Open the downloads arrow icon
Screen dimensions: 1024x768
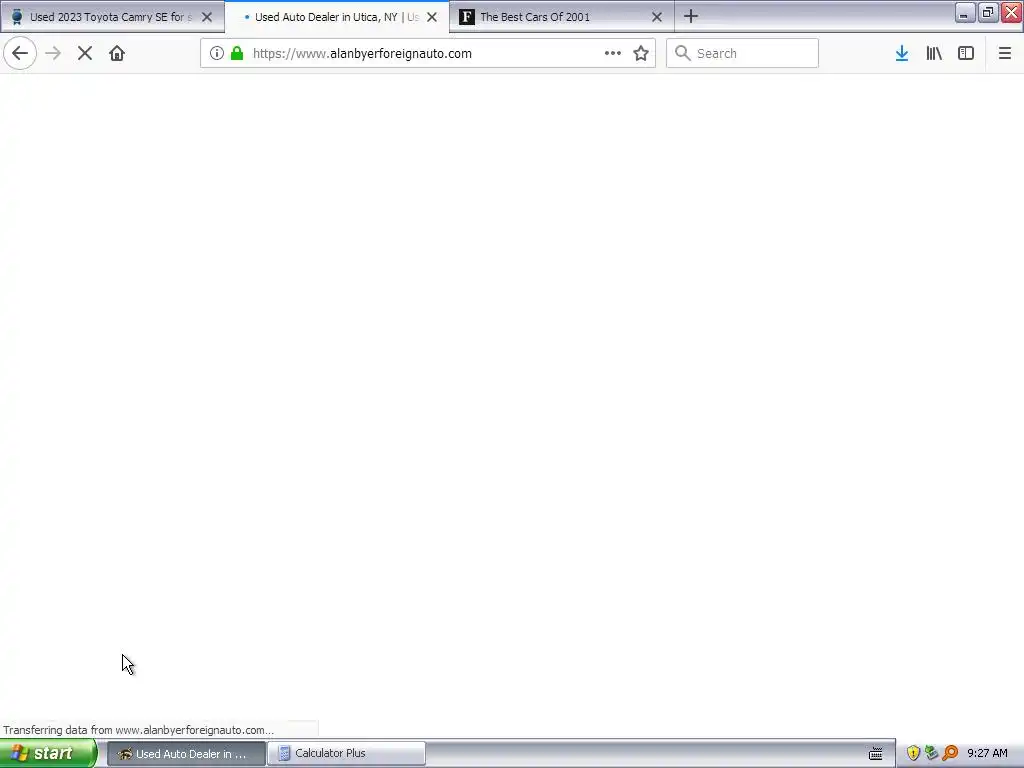[x=902, y=54]
